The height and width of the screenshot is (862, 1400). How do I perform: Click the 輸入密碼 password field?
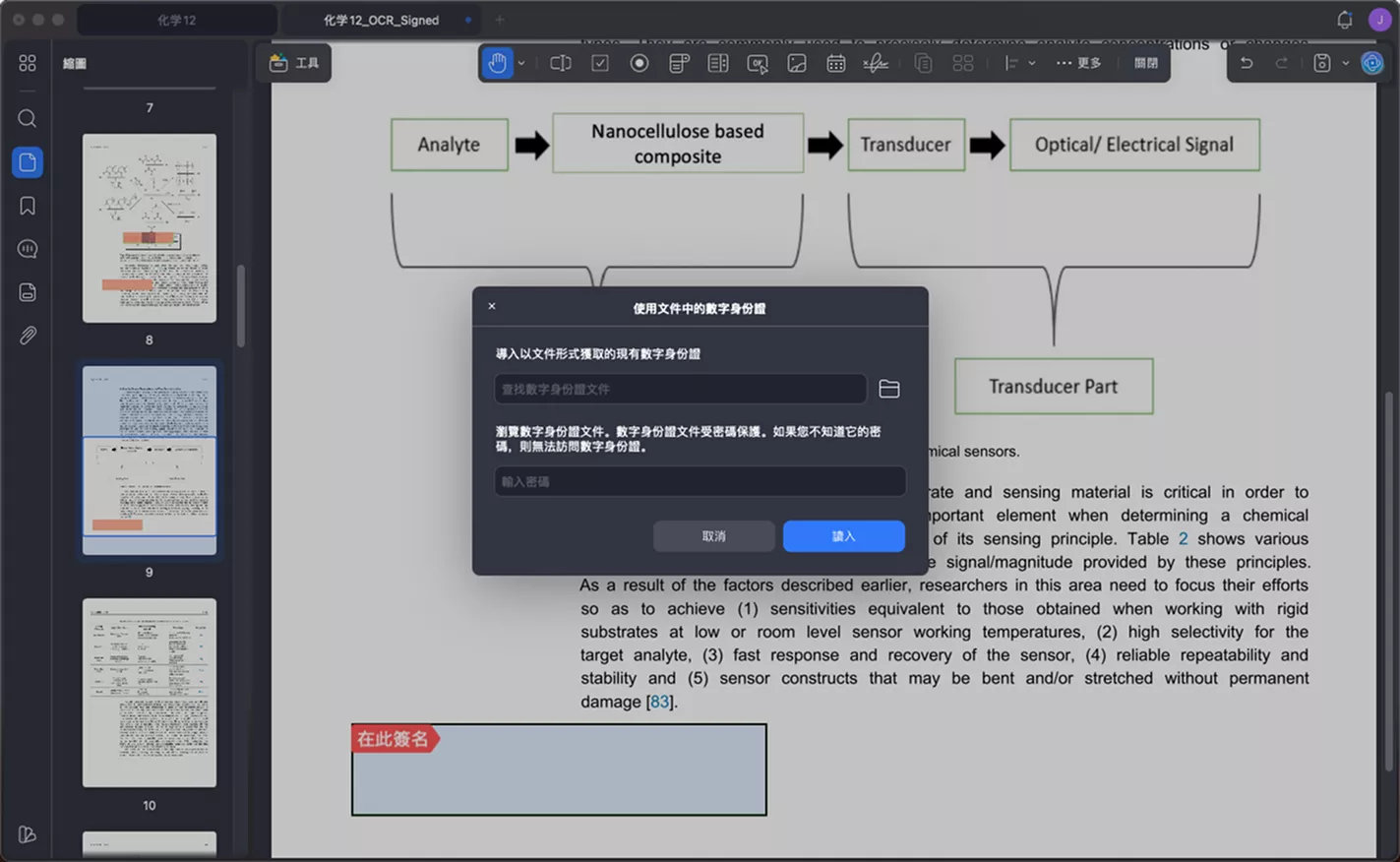point(700,481)
